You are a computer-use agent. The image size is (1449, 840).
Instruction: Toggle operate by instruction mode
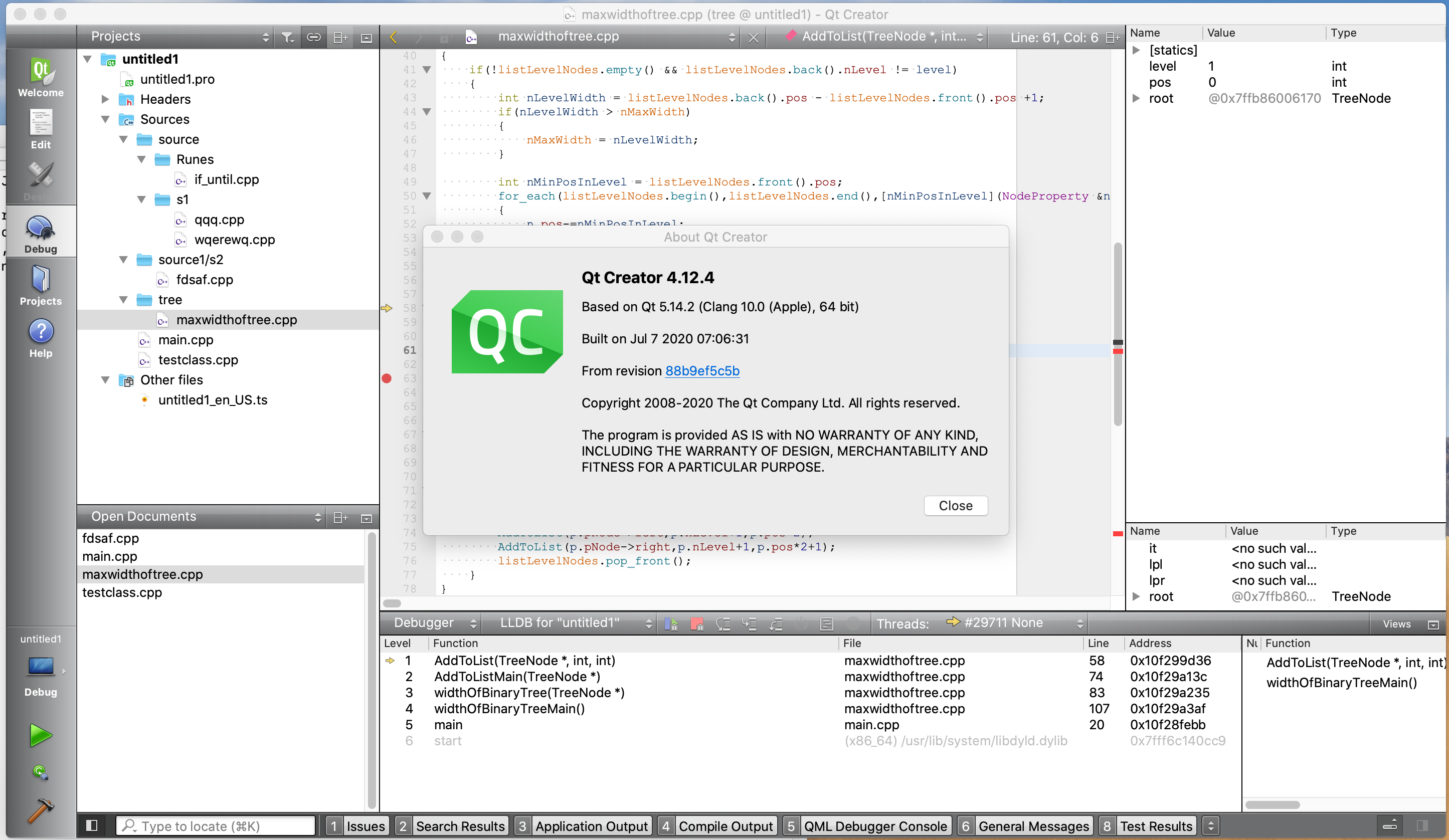[827, 623]
